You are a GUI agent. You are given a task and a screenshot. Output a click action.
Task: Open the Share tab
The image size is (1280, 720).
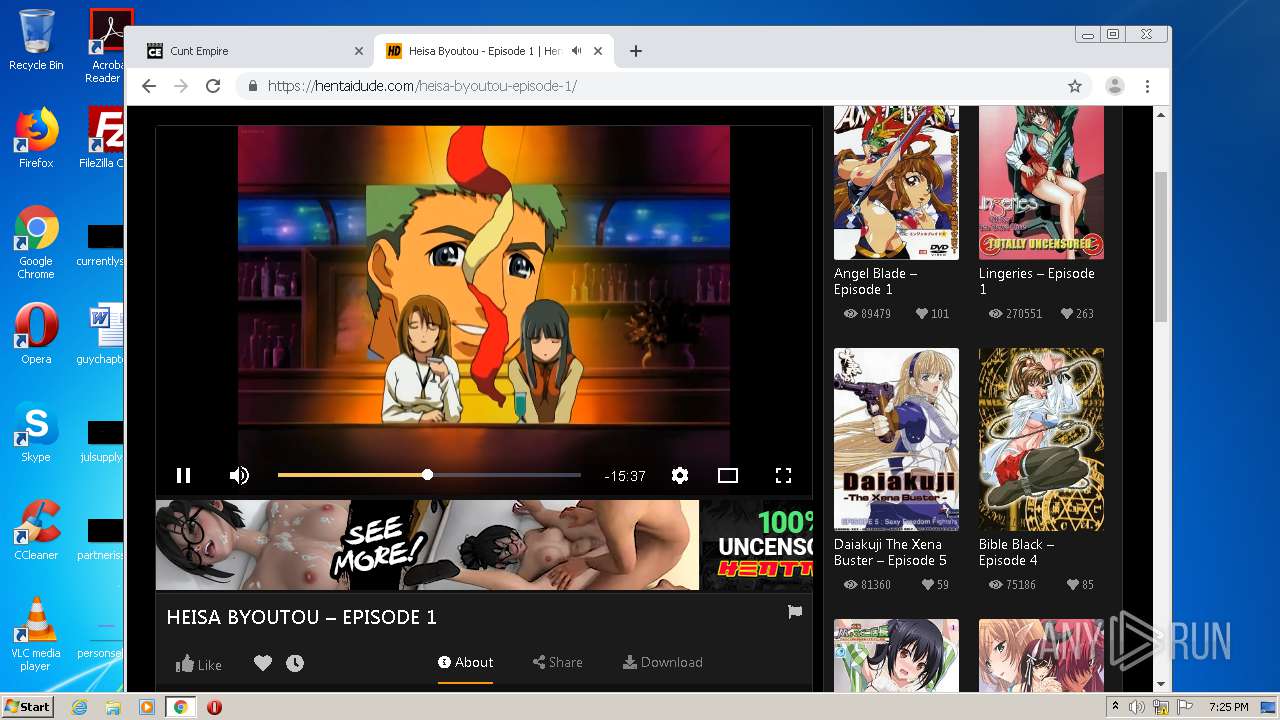pyautogui.click(x=557, y=662)
